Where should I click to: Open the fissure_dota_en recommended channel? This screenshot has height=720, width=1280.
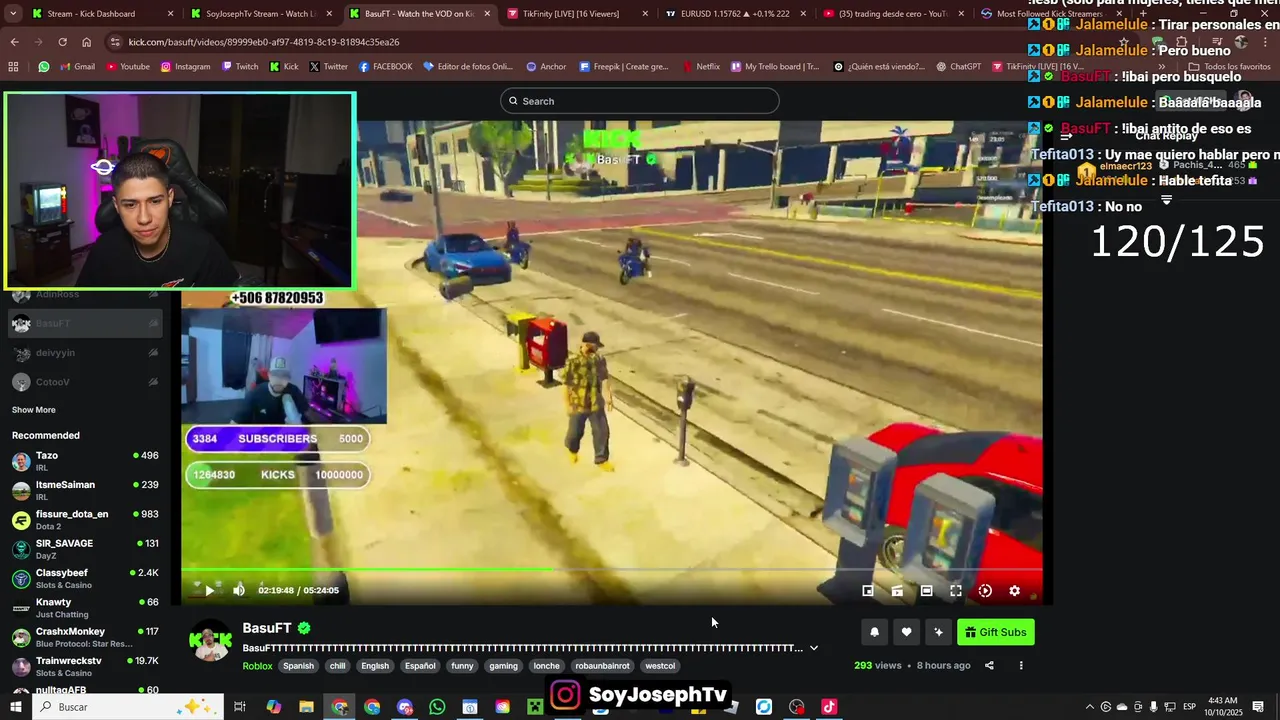click(x=85, y=520)
